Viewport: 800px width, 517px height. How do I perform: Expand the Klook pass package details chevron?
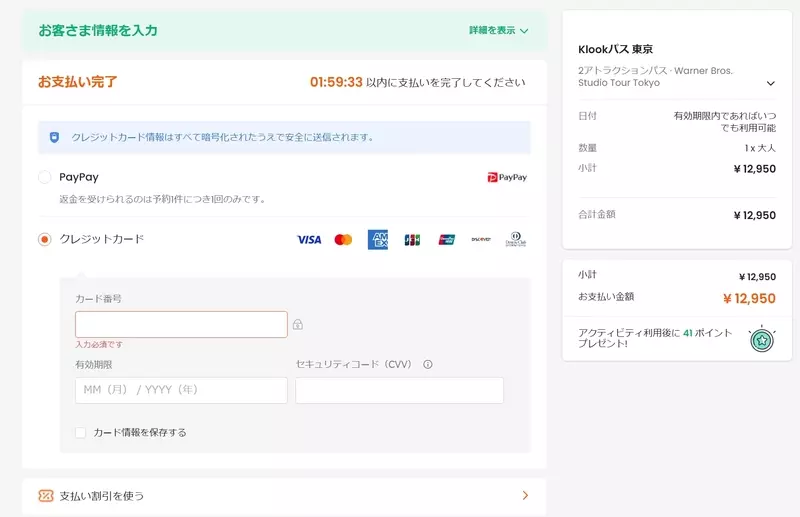click(770, 84)
